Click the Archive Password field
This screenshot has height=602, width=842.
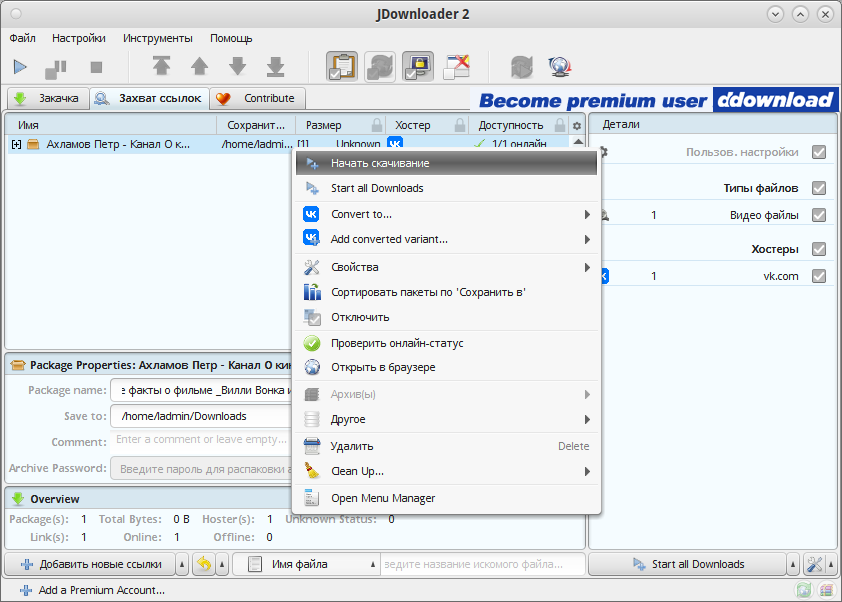[x=202, y=468]
